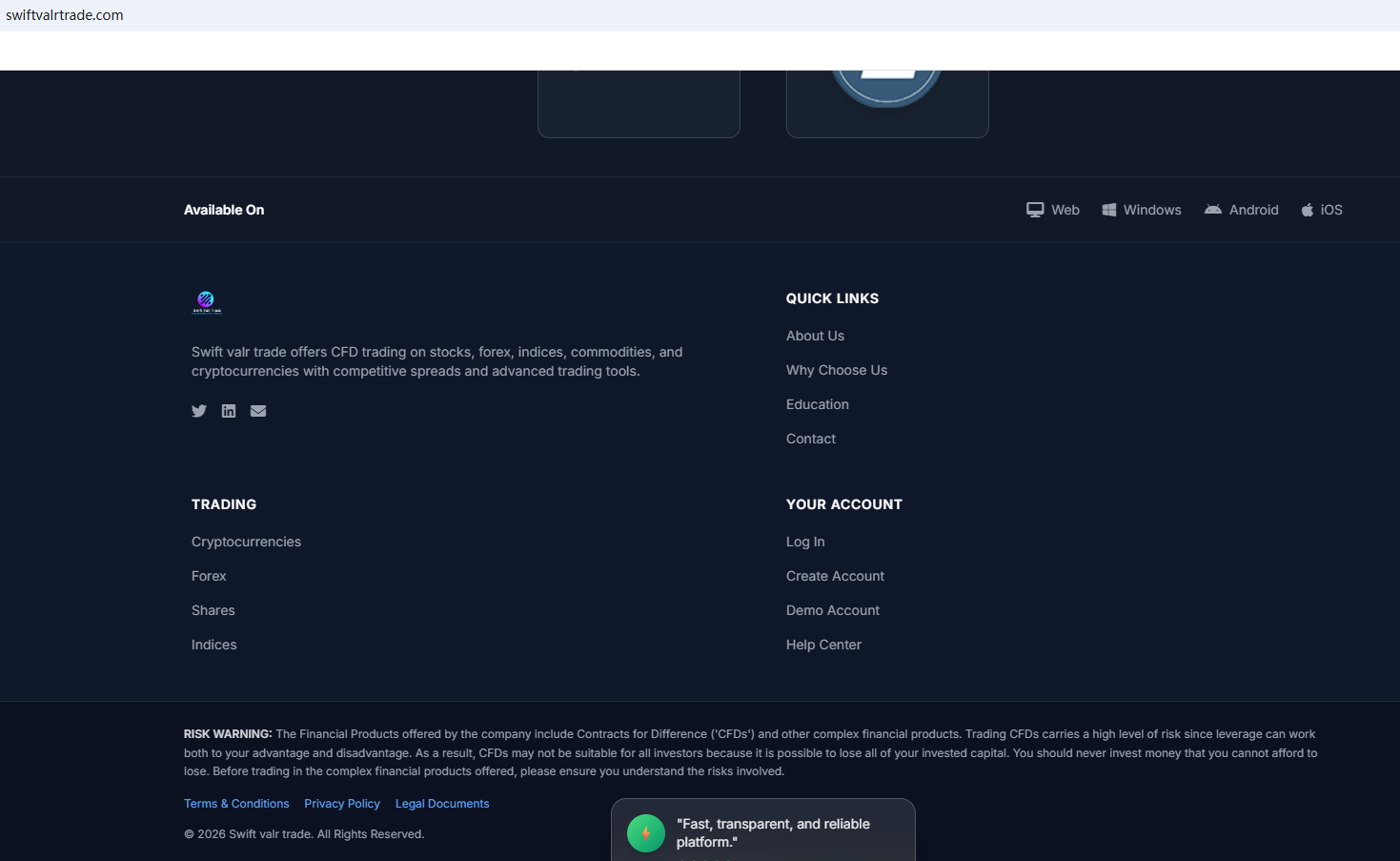This screenshot has width=1400, height=861.
Task: Click the Android robot icon
Action: coord(1213,210)
